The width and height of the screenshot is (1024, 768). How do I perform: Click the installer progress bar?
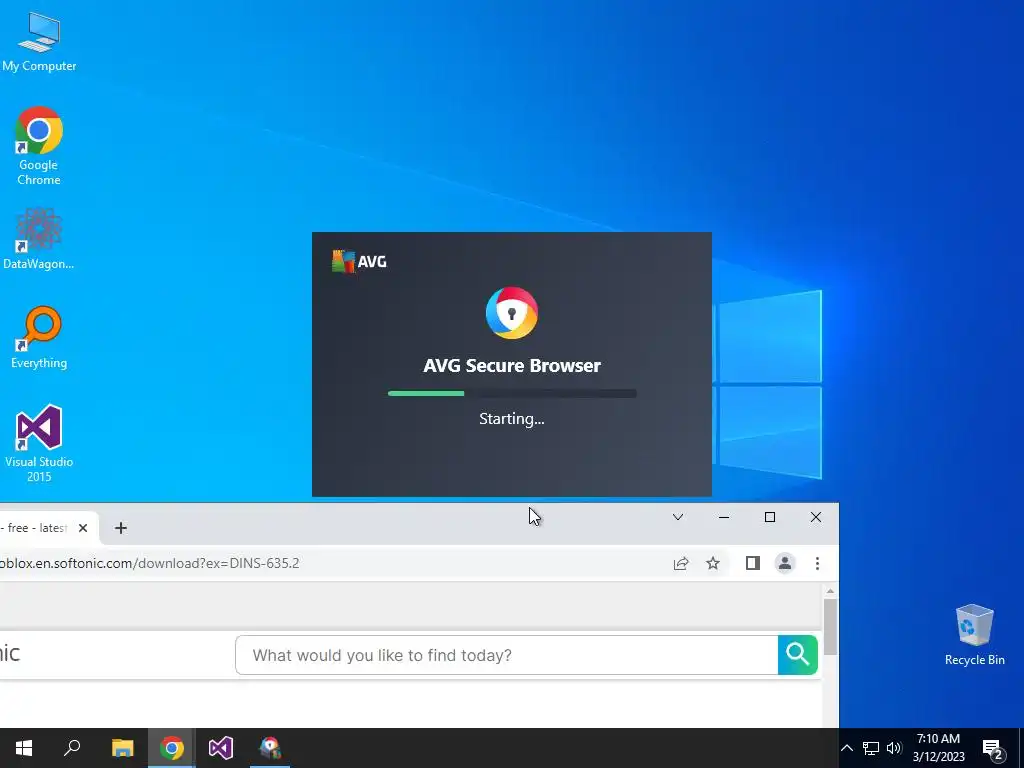pyautogui.click(x=512, y=393)
